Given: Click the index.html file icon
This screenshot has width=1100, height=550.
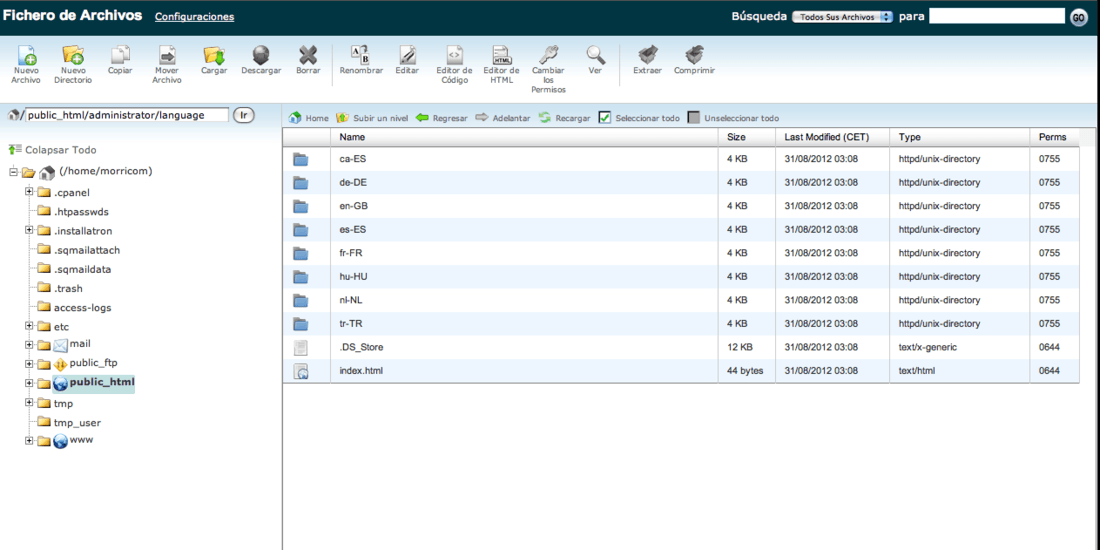Looking at the screenshot, I should 301,371.
